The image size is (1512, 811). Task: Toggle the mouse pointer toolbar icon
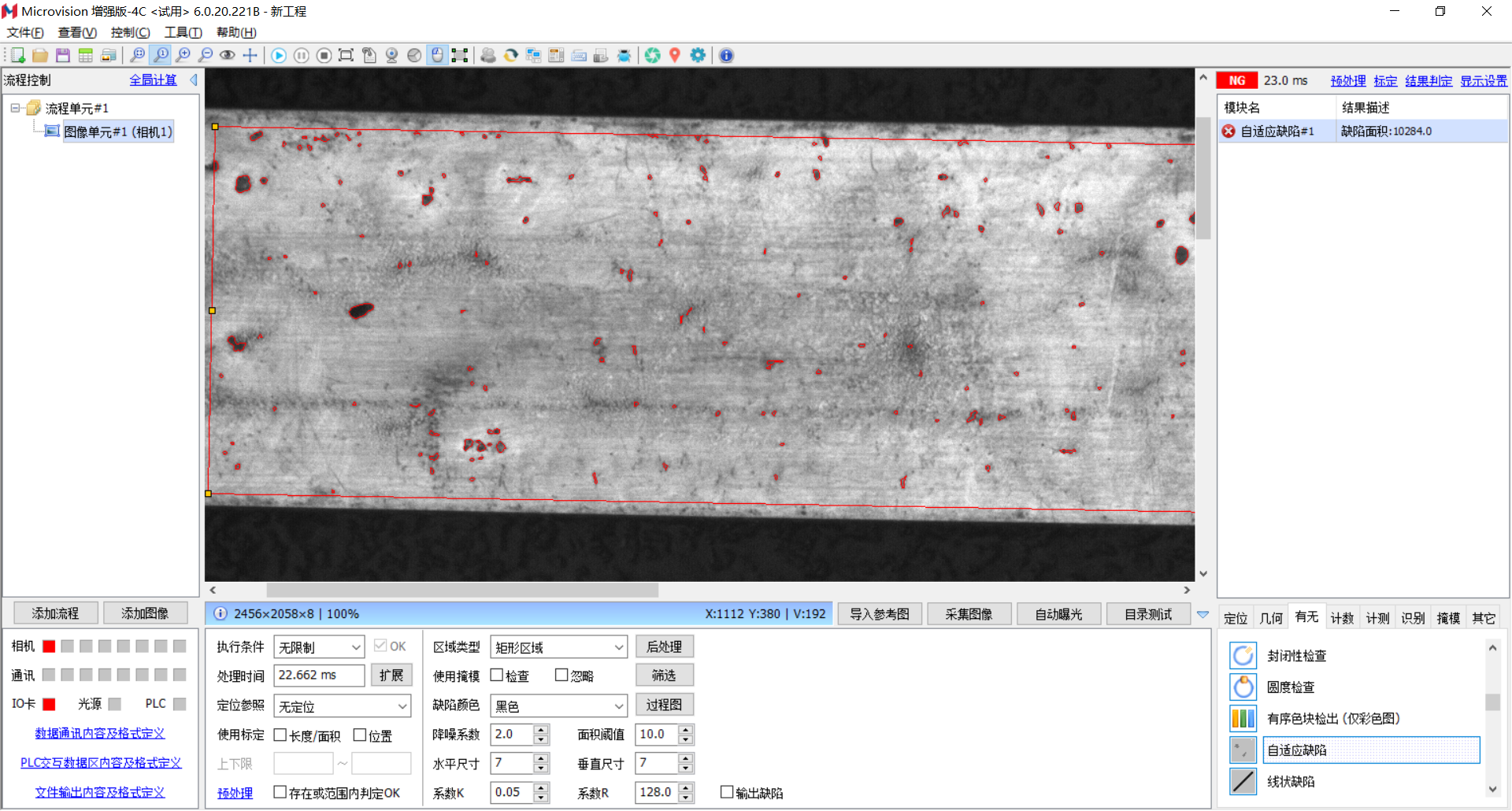point(437,55)
